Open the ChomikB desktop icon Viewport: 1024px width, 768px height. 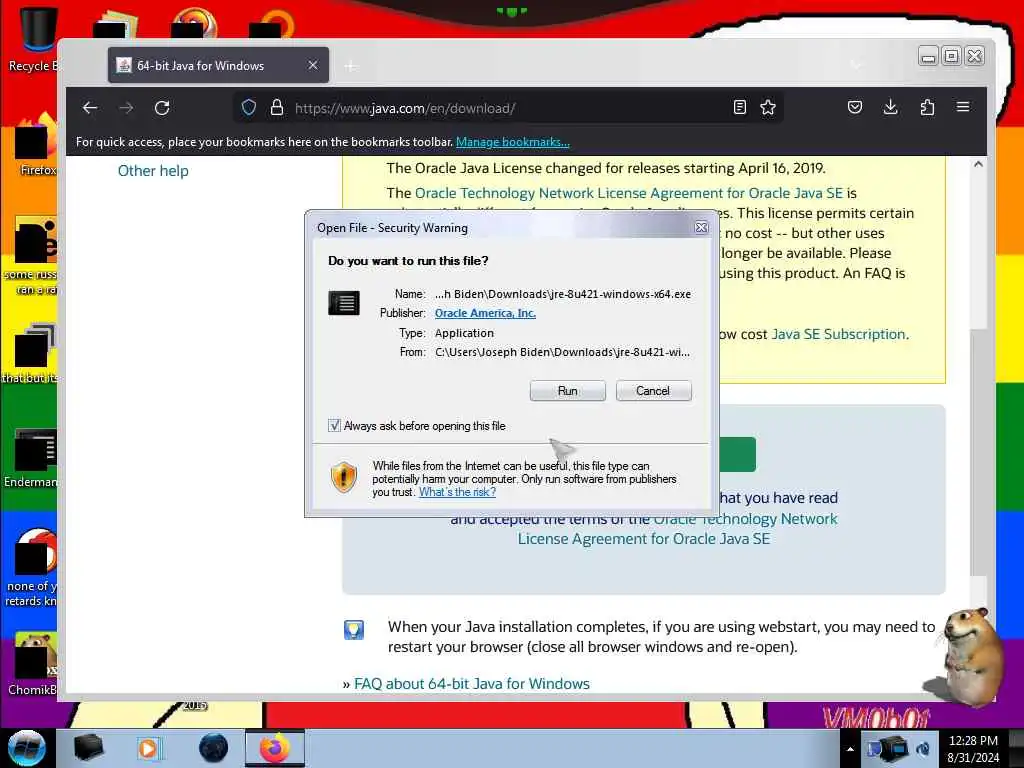point(33,663)
